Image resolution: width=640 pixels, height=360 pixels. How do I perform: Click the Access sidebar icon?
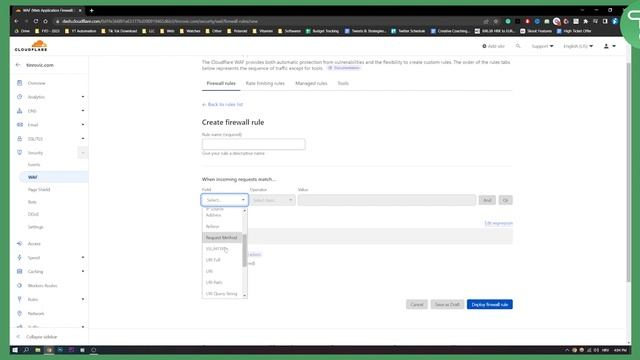[x=20, y=243]
